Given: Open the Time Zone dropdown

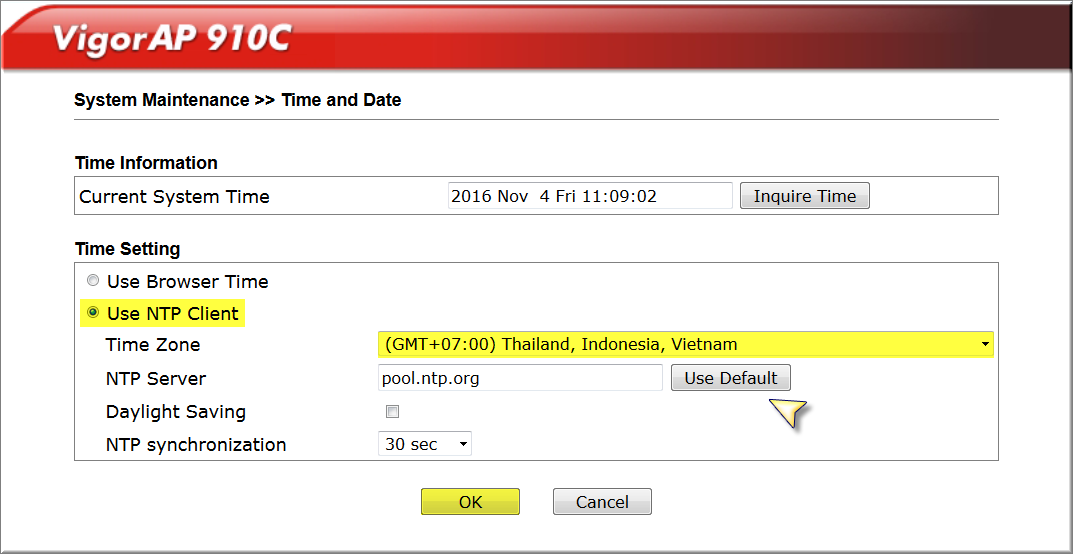Looking at the screenshot, I should click(x=686, y=345).
